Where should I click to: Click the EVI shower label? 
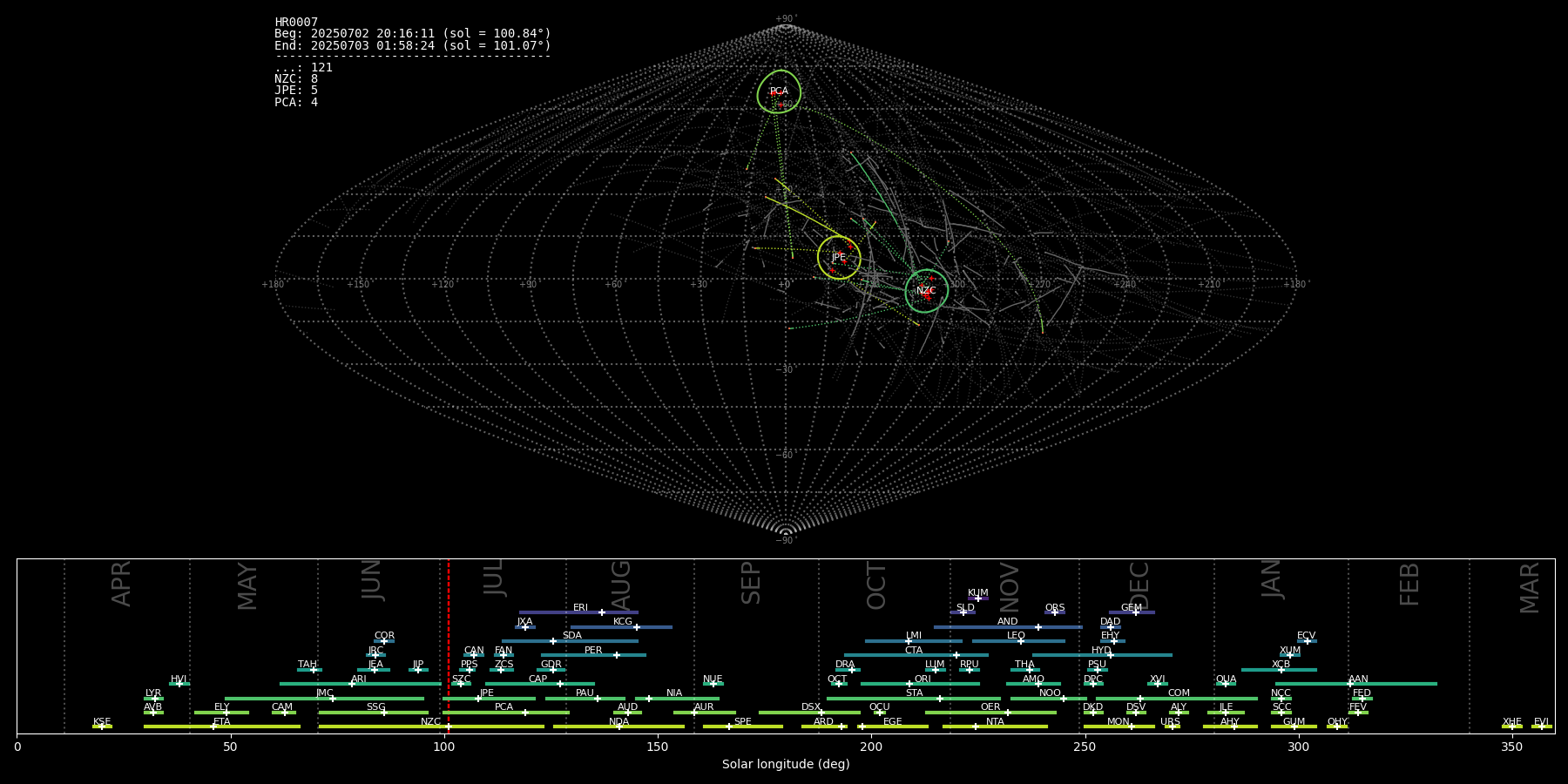1541,722
